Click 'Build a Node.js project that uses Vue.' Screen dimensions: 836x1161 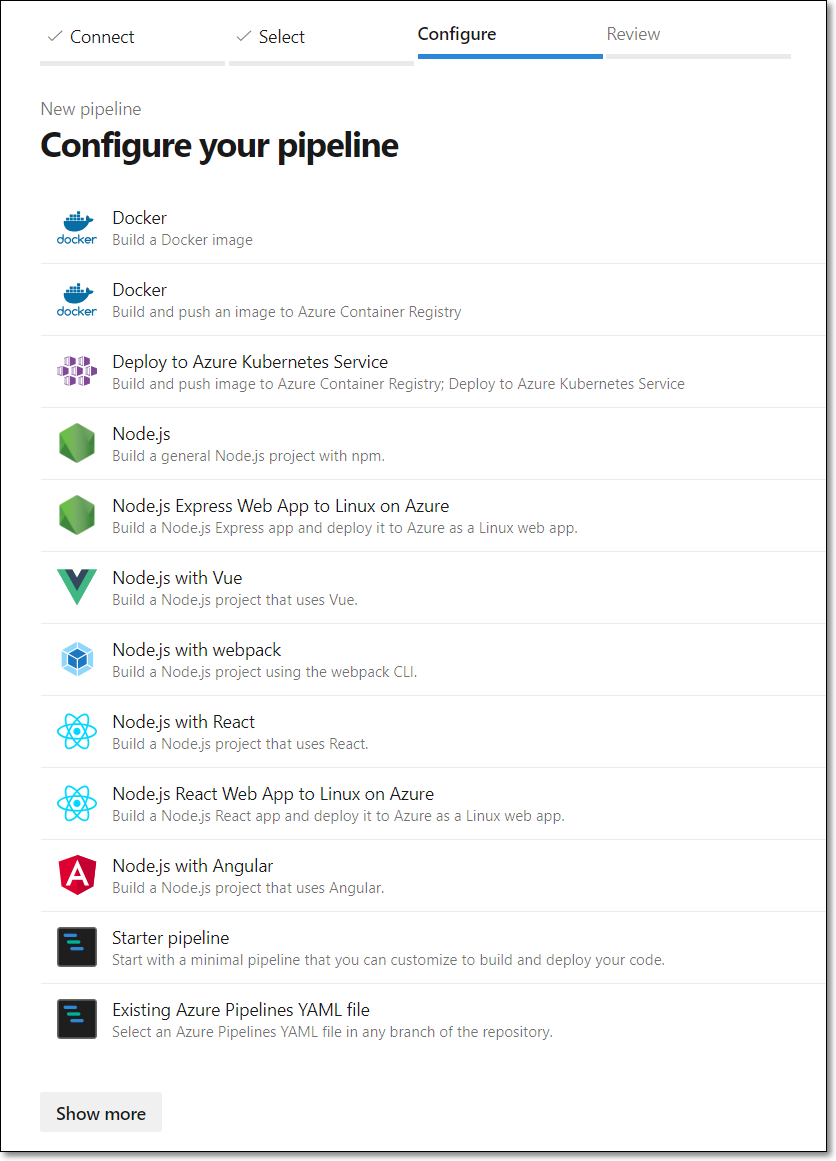235,600
